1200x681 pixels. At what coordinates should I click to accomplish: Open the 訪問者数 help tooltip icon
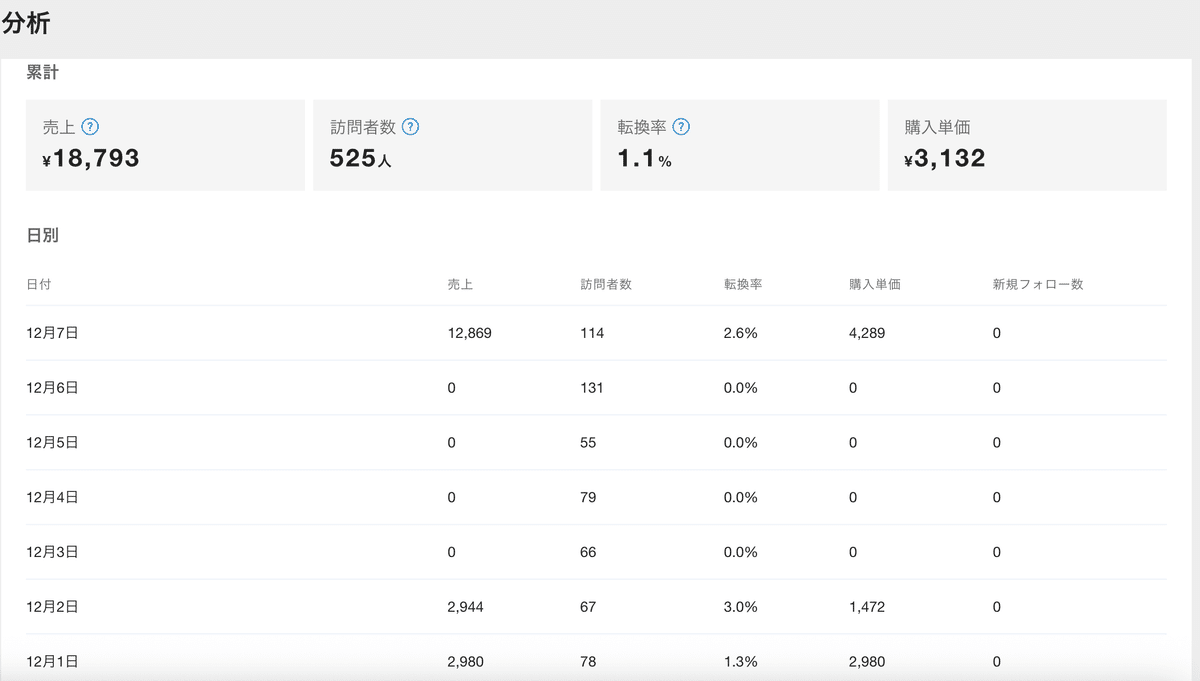point(410,127)
